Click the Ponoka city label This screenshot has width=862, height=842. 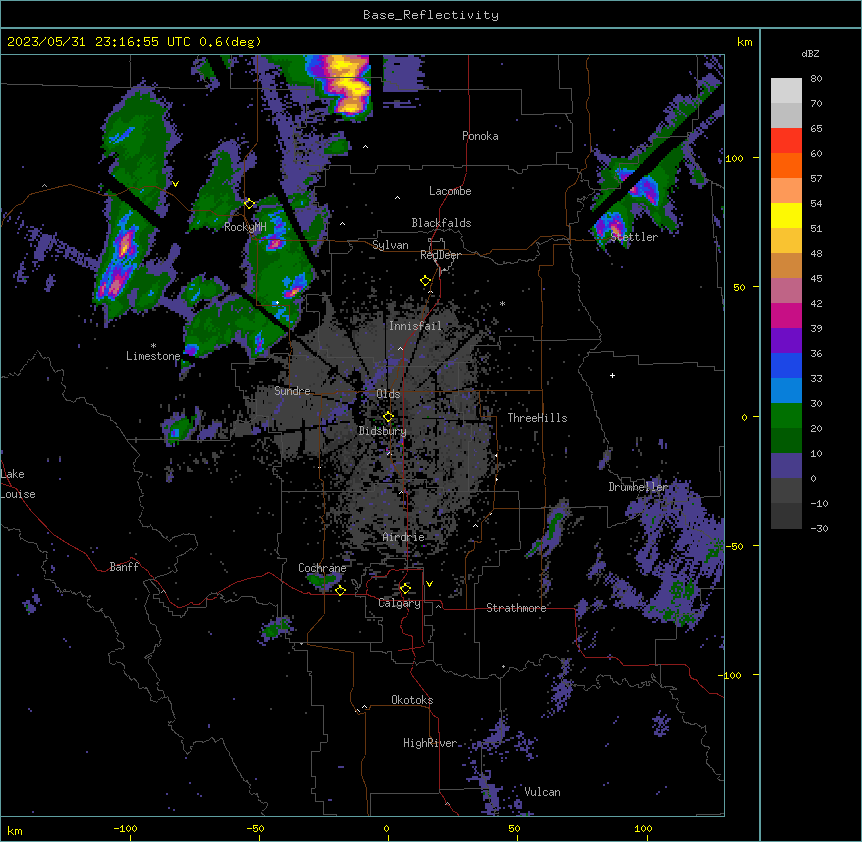tap(480, 136)
